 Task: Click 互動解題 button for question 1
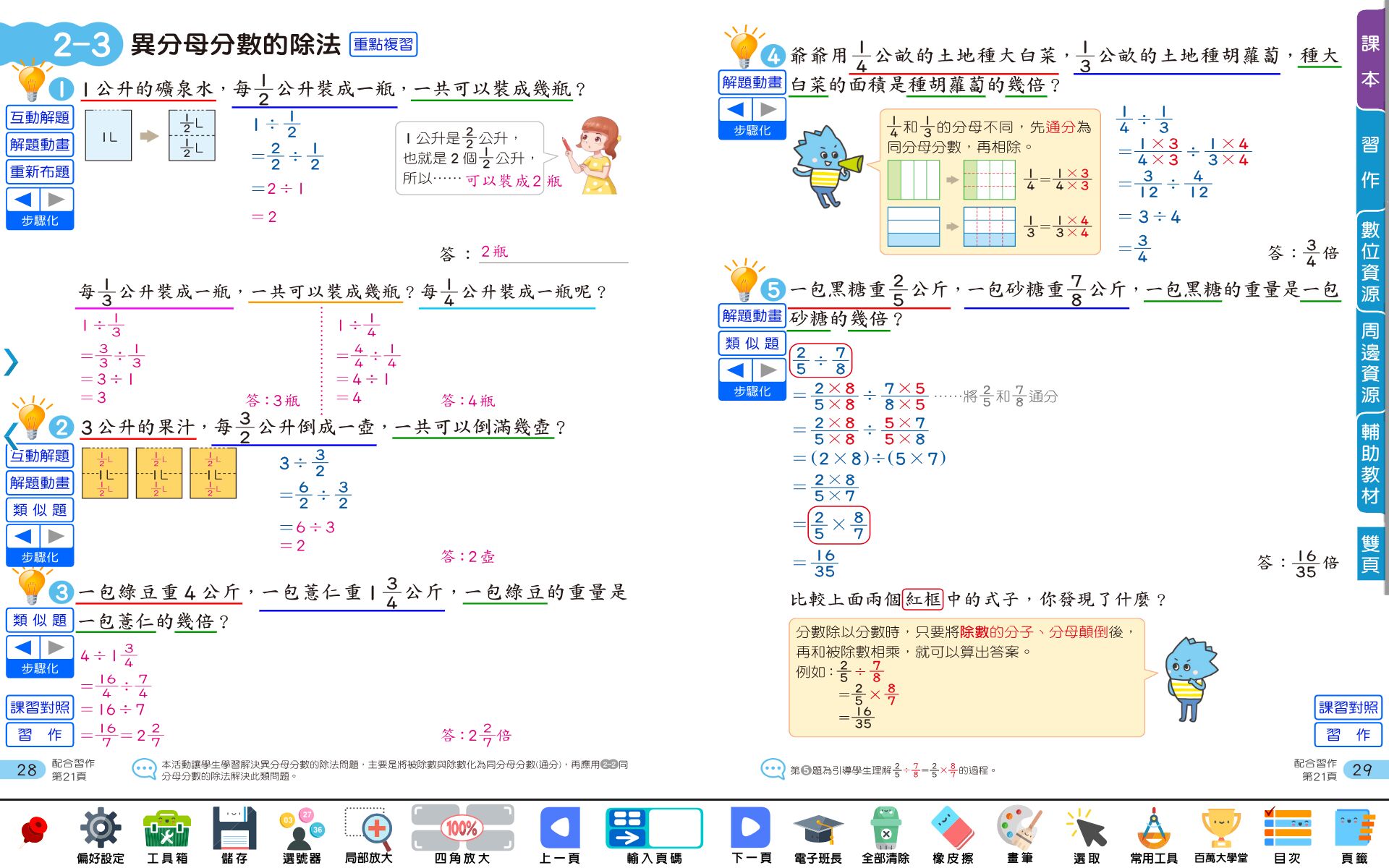pyautogui.click(x=40, y=117)
